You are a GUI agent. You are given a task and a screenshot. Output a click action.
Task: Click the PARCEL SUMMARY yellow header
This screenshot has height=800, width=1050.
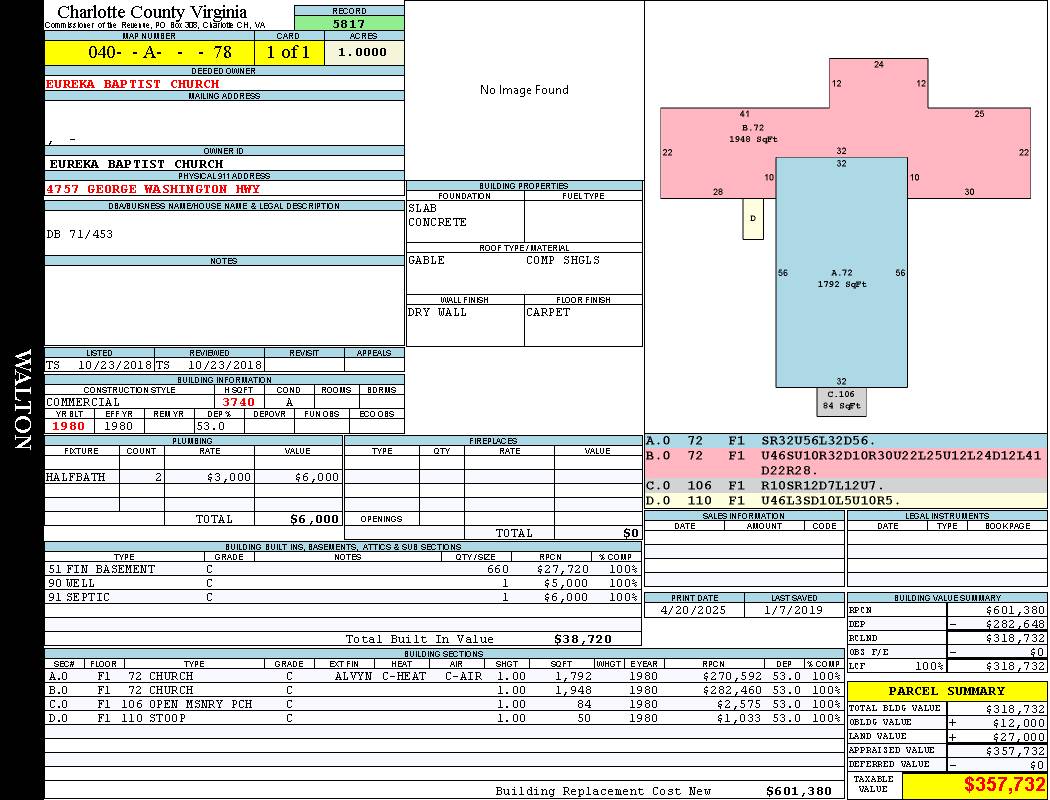point(947,691)
